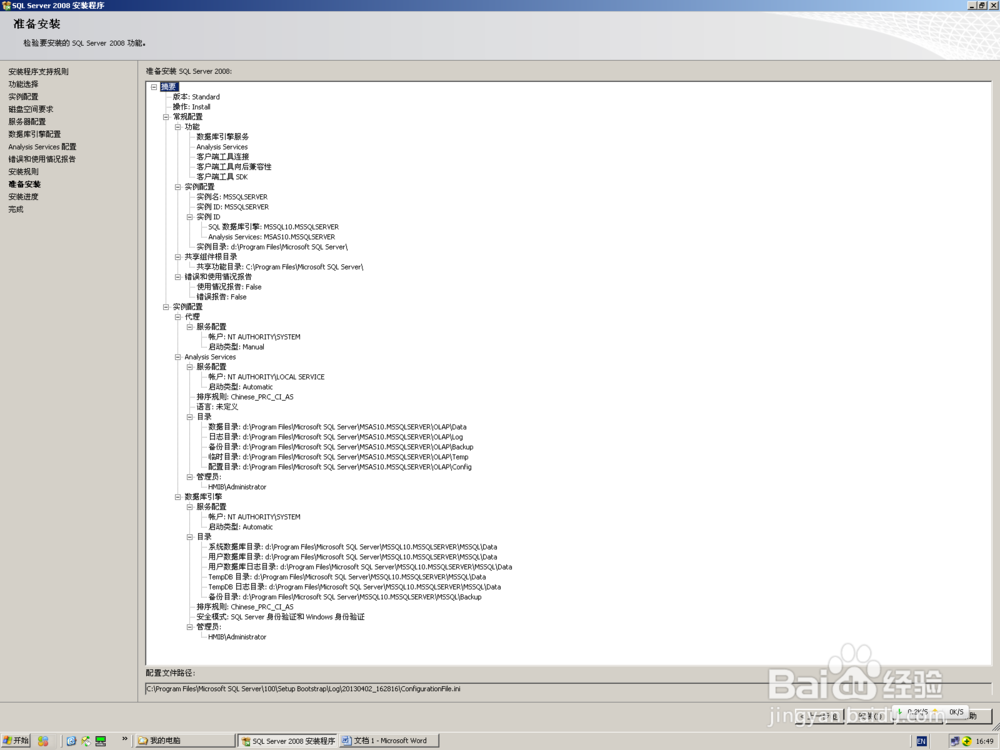Go to Analysis Services 配置 sidebar step
The width and height of the screenshot is (1000, 750).
(x=42, y=147)
